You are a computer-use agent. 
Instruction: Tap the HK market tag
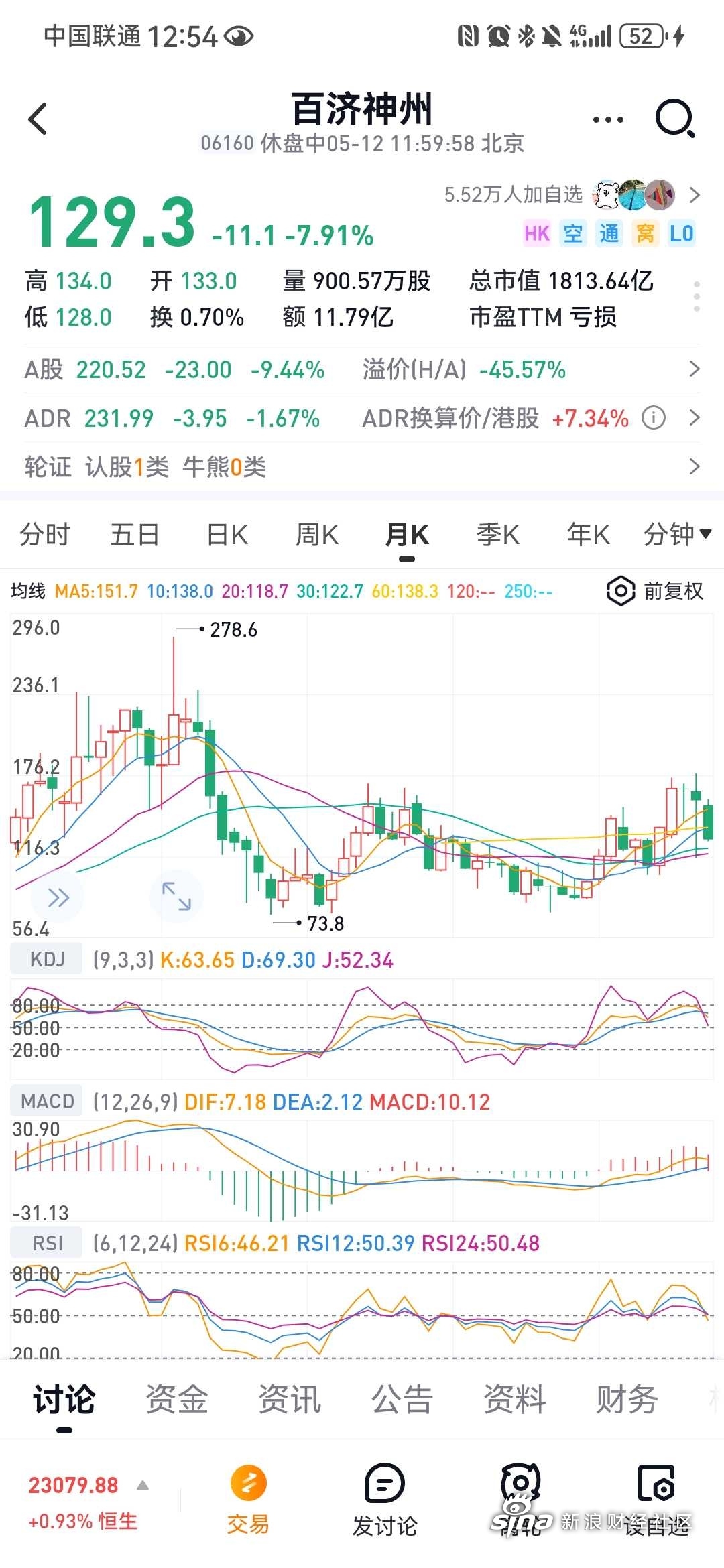[537, 233]
